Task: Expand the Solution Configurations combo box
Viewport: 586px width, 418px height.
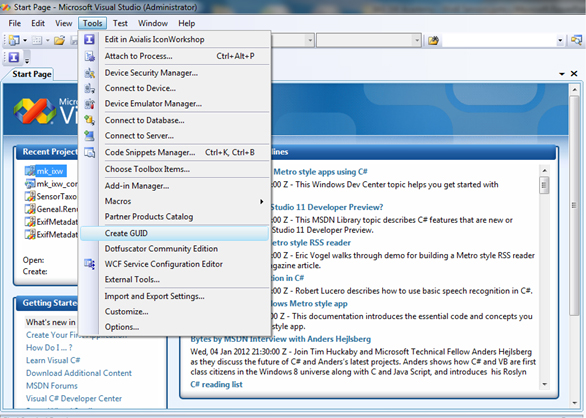Action: tap(310, 40)
